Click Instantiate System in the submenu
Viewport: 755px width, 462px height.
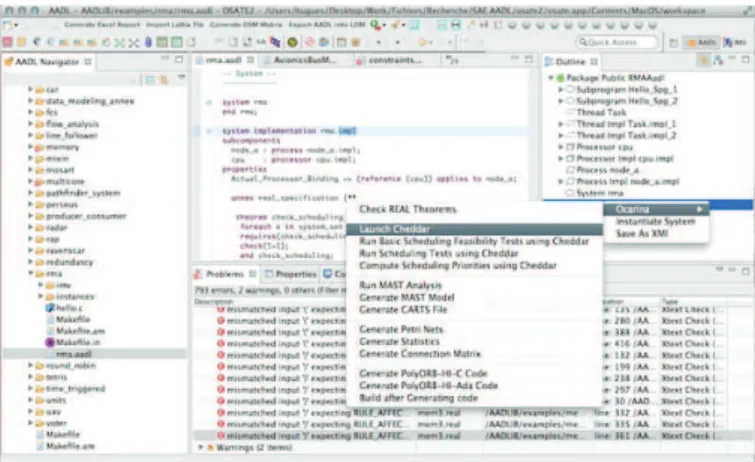coord(655,221)
